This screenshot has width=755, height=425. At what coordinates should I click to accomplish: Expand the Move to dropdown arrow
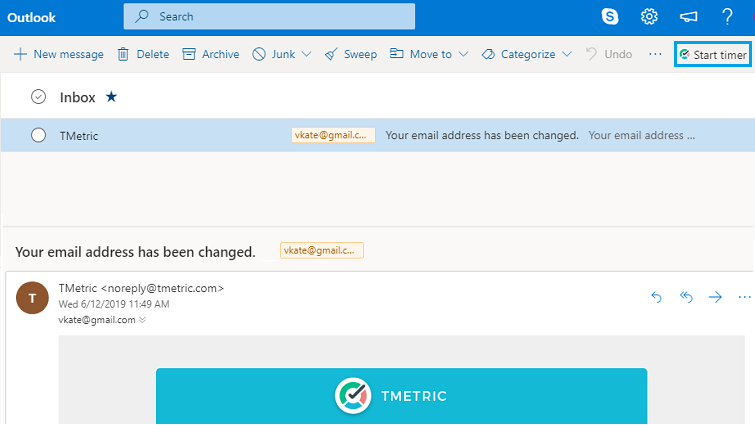click(x=463, y=54)
